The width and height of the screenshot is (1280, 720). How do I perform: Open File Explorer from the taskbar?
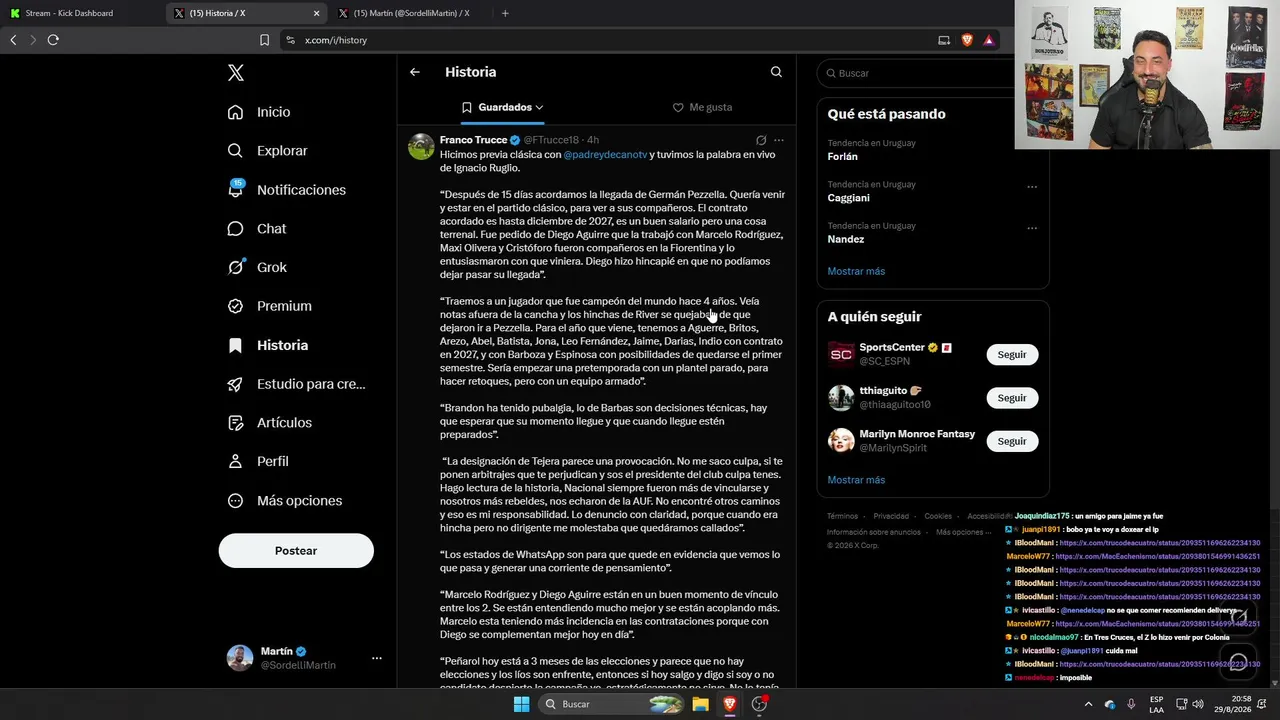coord(700,704)
